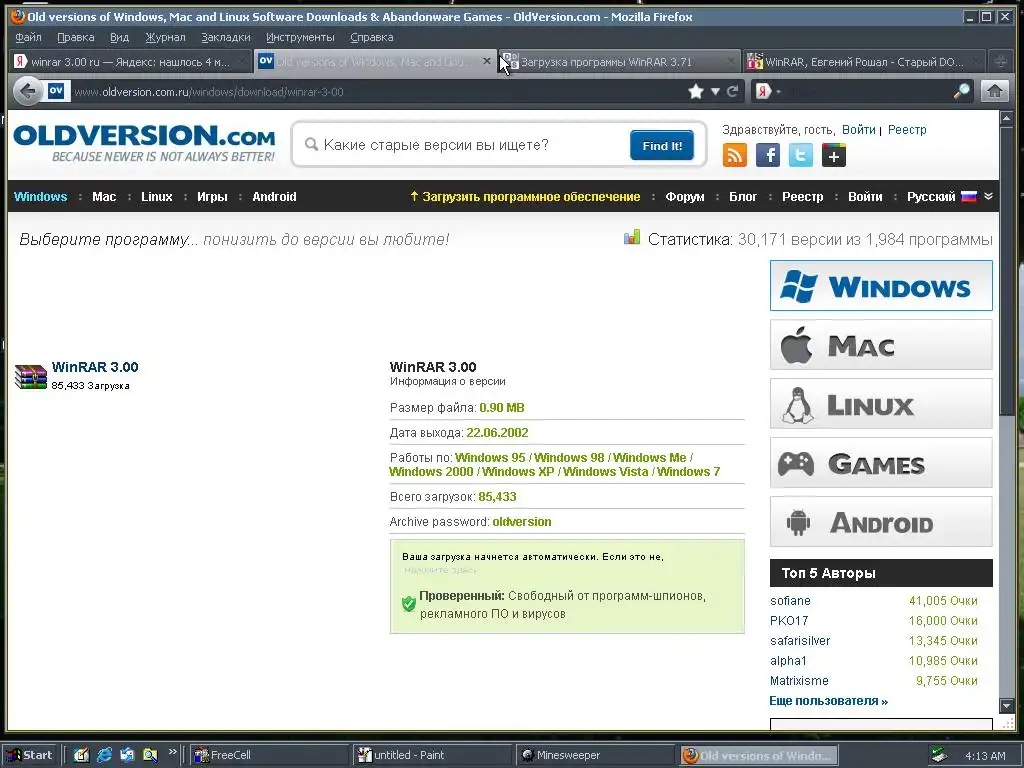Click the search magnifier in the browser search box
The height and width of the screenshot is (768, 1024).
(961, 91)
